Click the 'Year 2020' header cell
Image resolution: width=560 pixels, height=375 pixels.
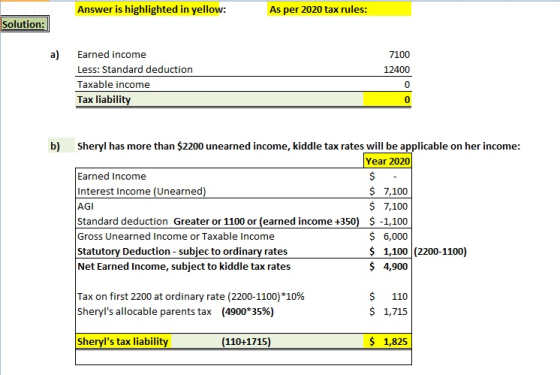click(388, 161)
